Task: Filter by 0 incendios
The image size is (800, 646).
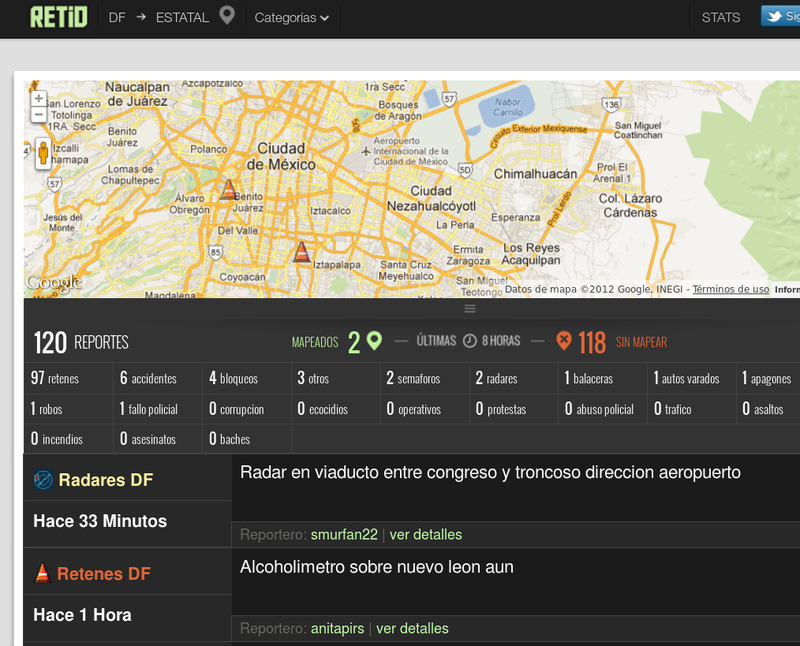Action: coord(68,438)
